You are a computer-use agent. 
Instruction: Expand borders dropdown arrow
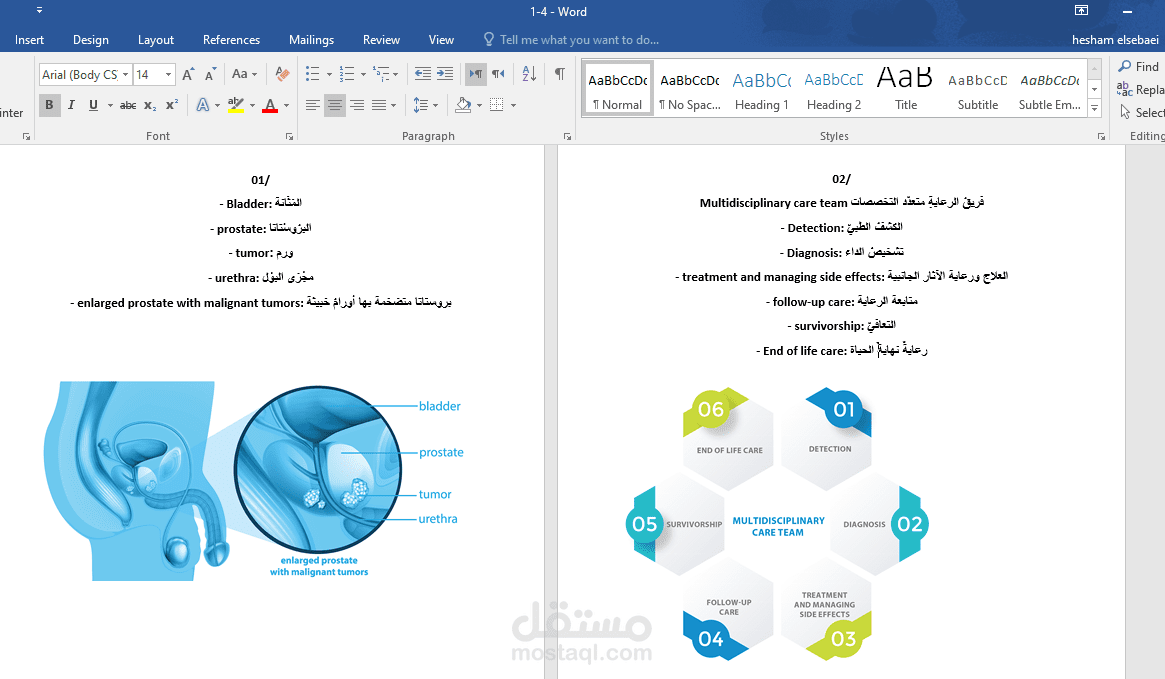tap(513, 105)
